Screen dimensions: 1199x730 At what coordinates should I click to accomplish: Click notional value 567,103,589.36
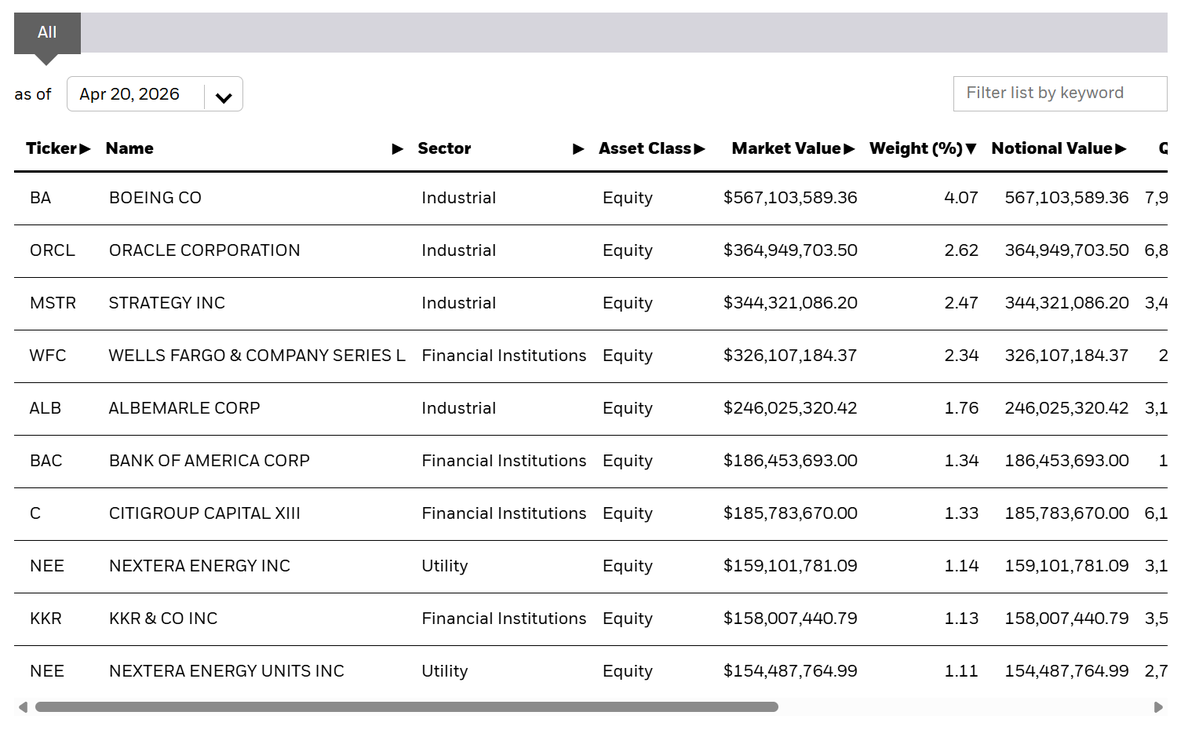(1067, 198)
